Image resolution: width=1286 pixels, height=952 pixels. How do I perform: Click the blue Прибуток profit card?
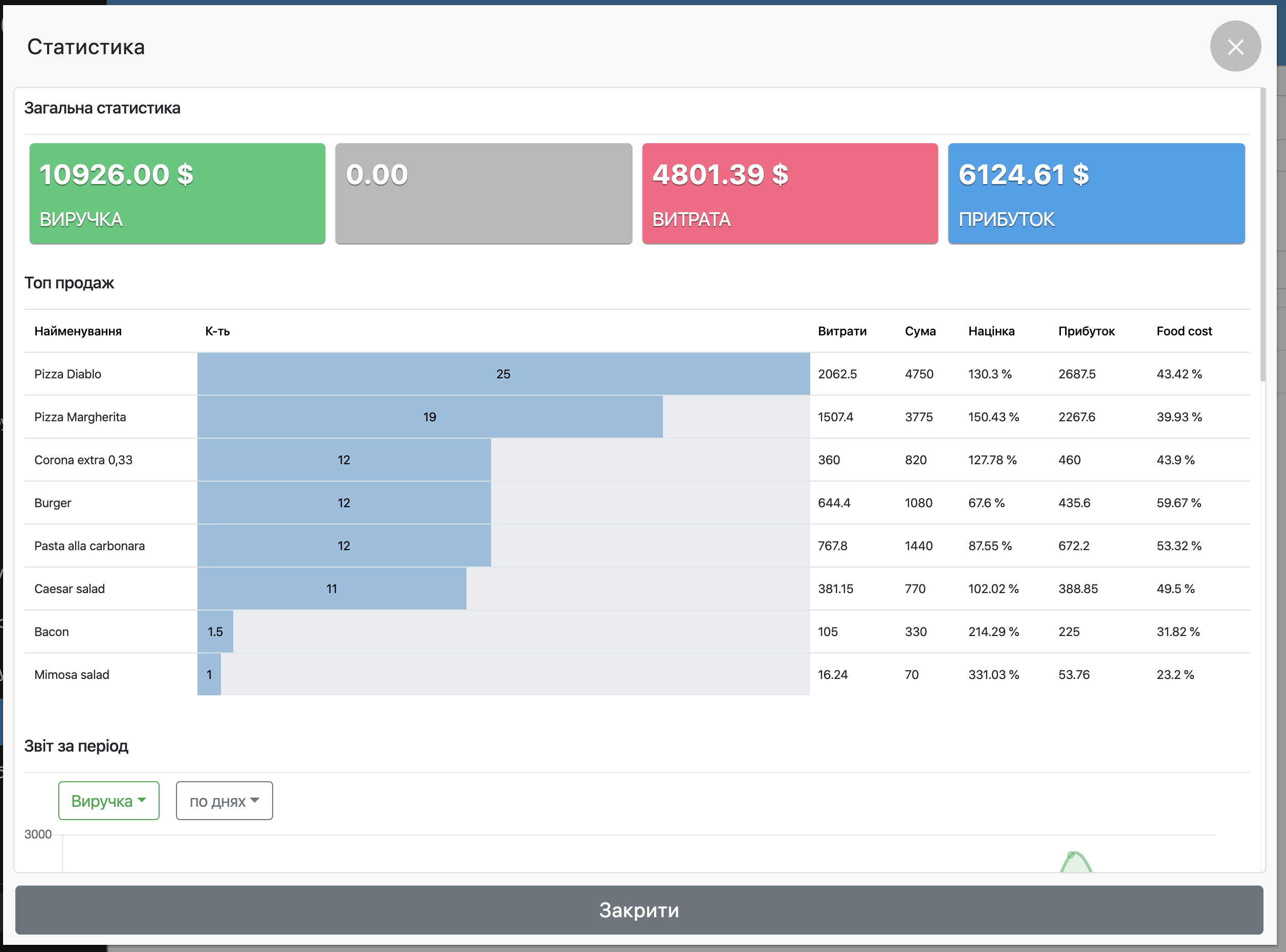[x=1096, y=194]
